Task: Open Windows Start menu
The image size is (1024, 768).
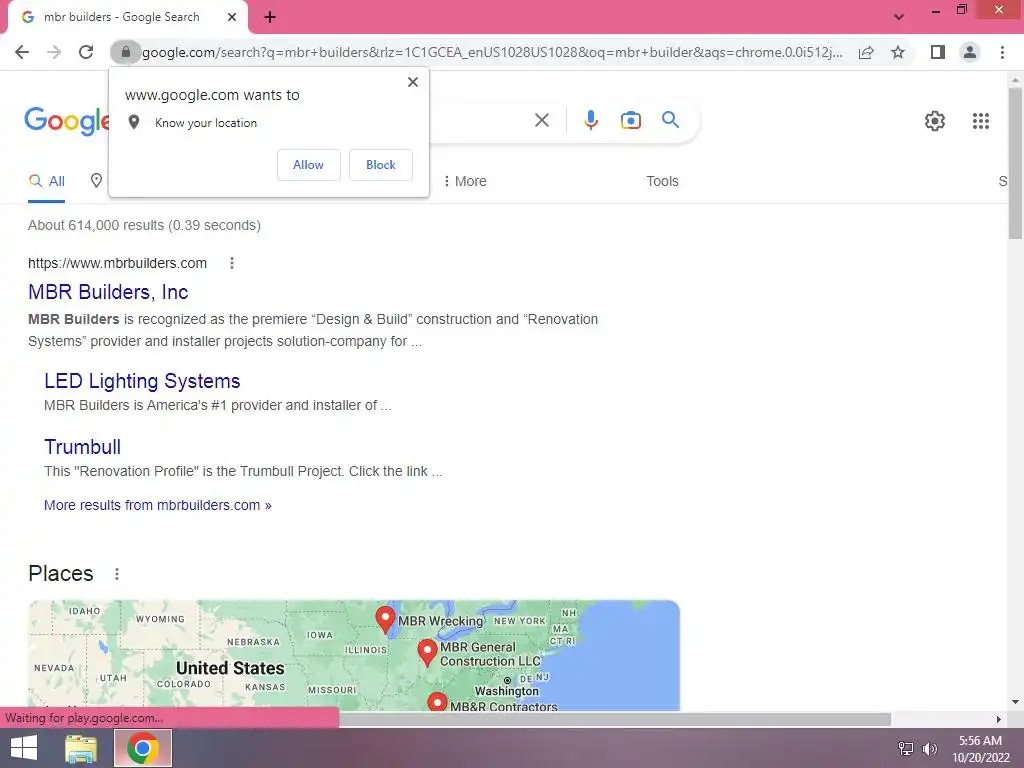Action: tap(24, 748)
